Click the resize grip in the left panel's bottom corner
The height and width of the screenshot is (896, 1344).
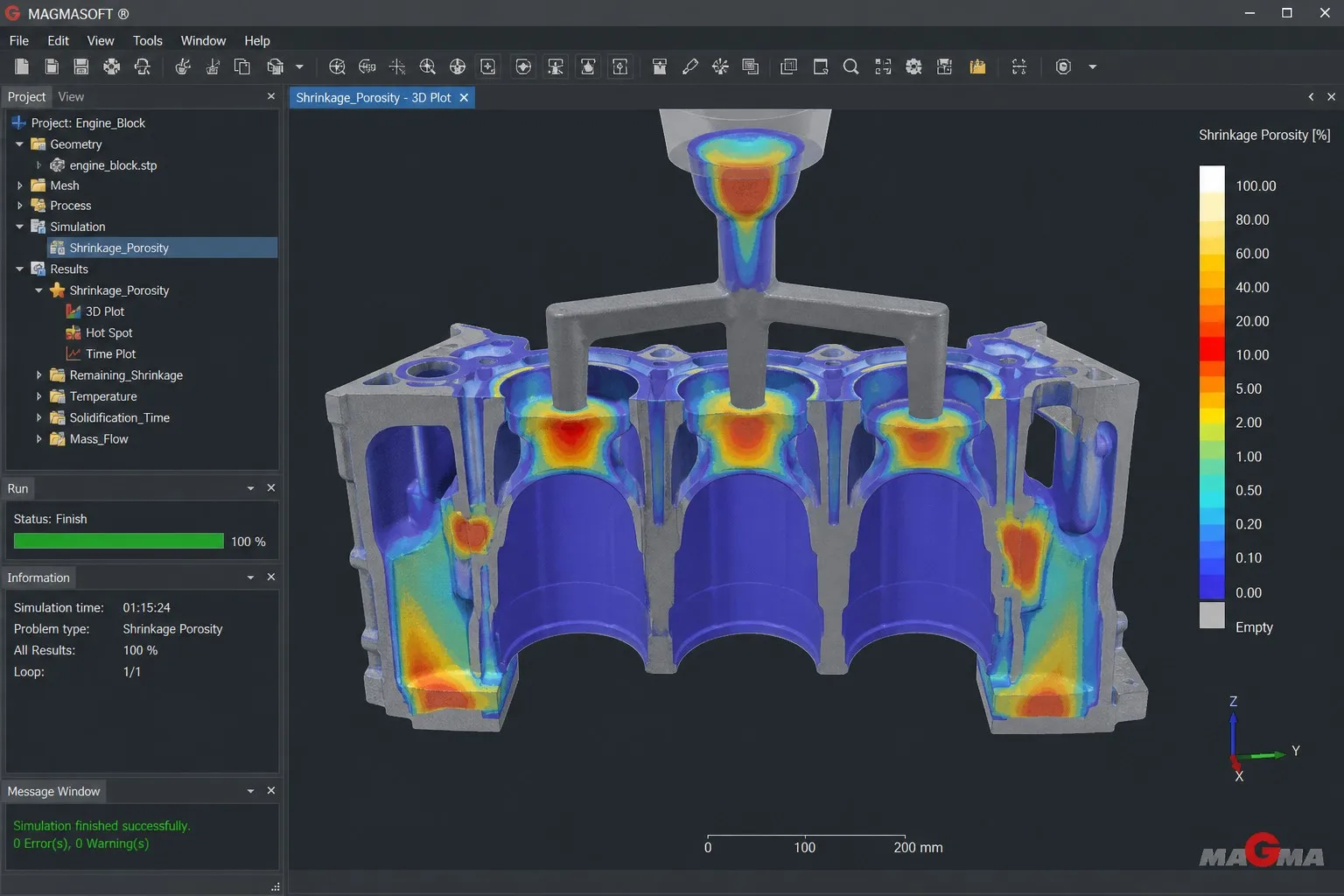coord(275,886)
